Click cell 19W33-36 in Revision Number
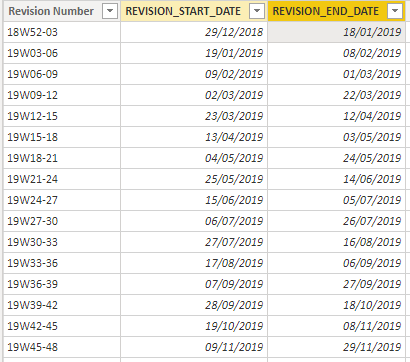Viewport: 410px width, 362px height. point(62,263)
